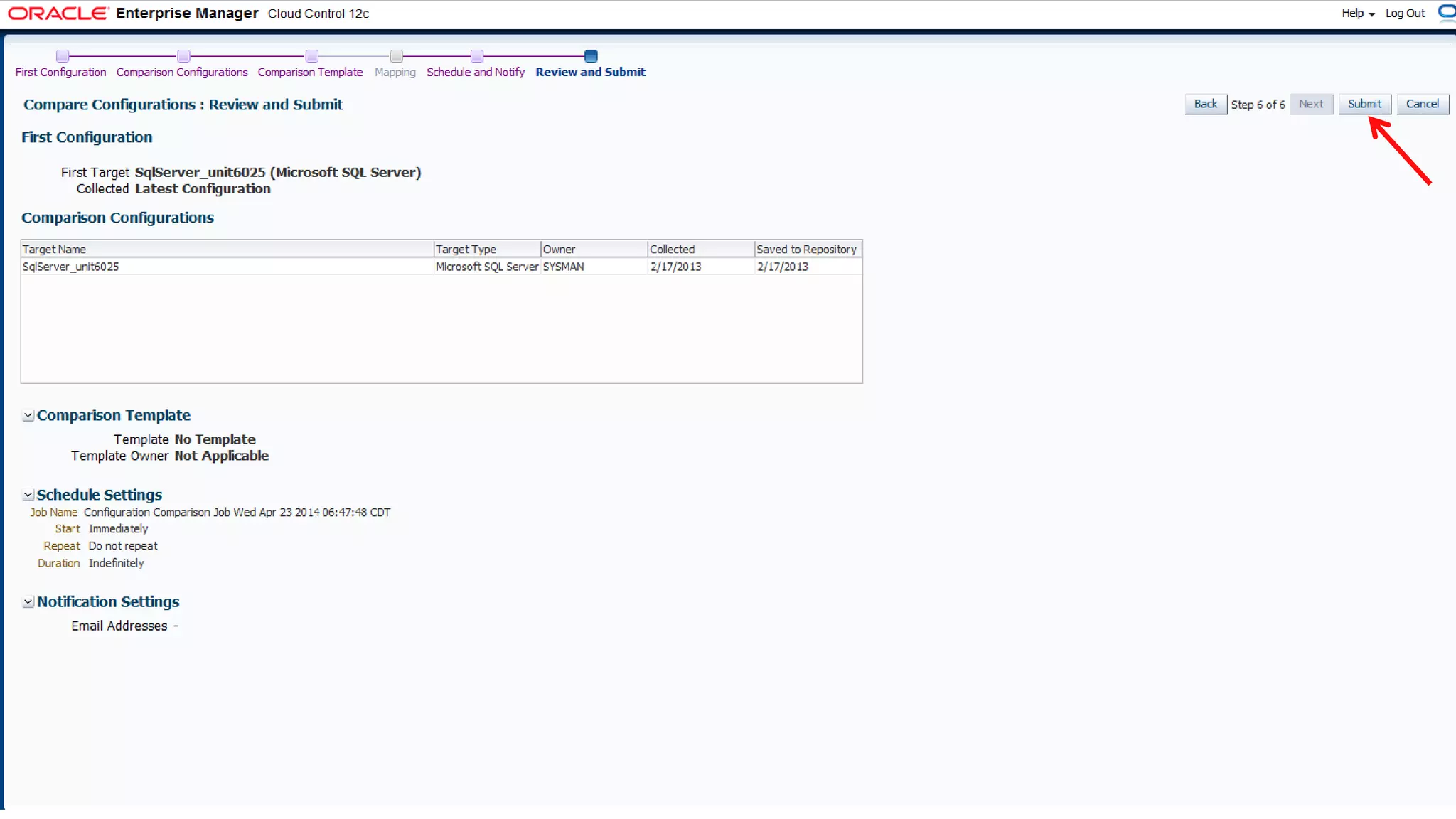Click the Target Type column header
Viewport: 1456px width, 819px height.
487,249
